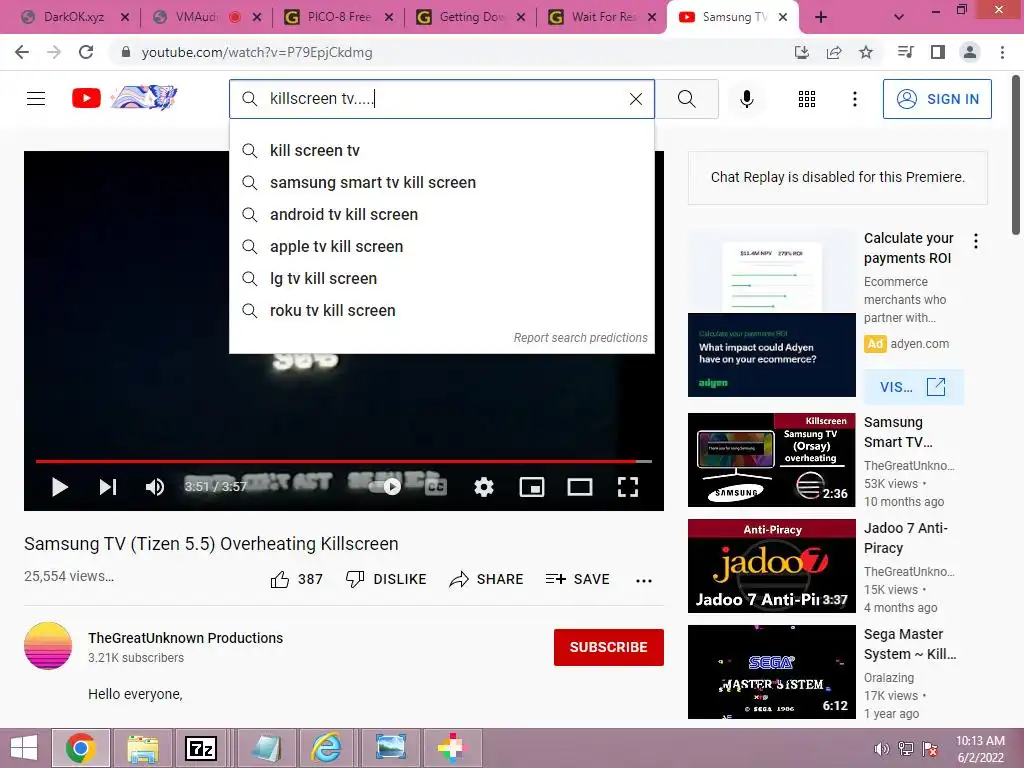The image size is (1024, 768).
Task: Skip to the next video
Action: point(108,487)
